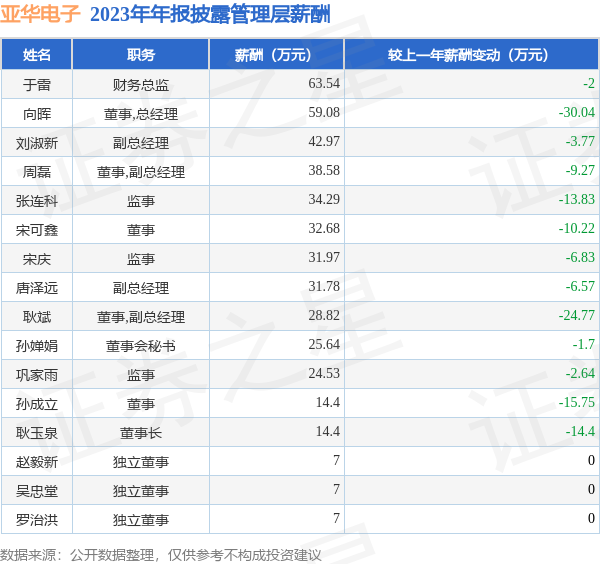600x564 pixels.
Task: Click the salary value 24.53
Action: click(x=324, y=374)
